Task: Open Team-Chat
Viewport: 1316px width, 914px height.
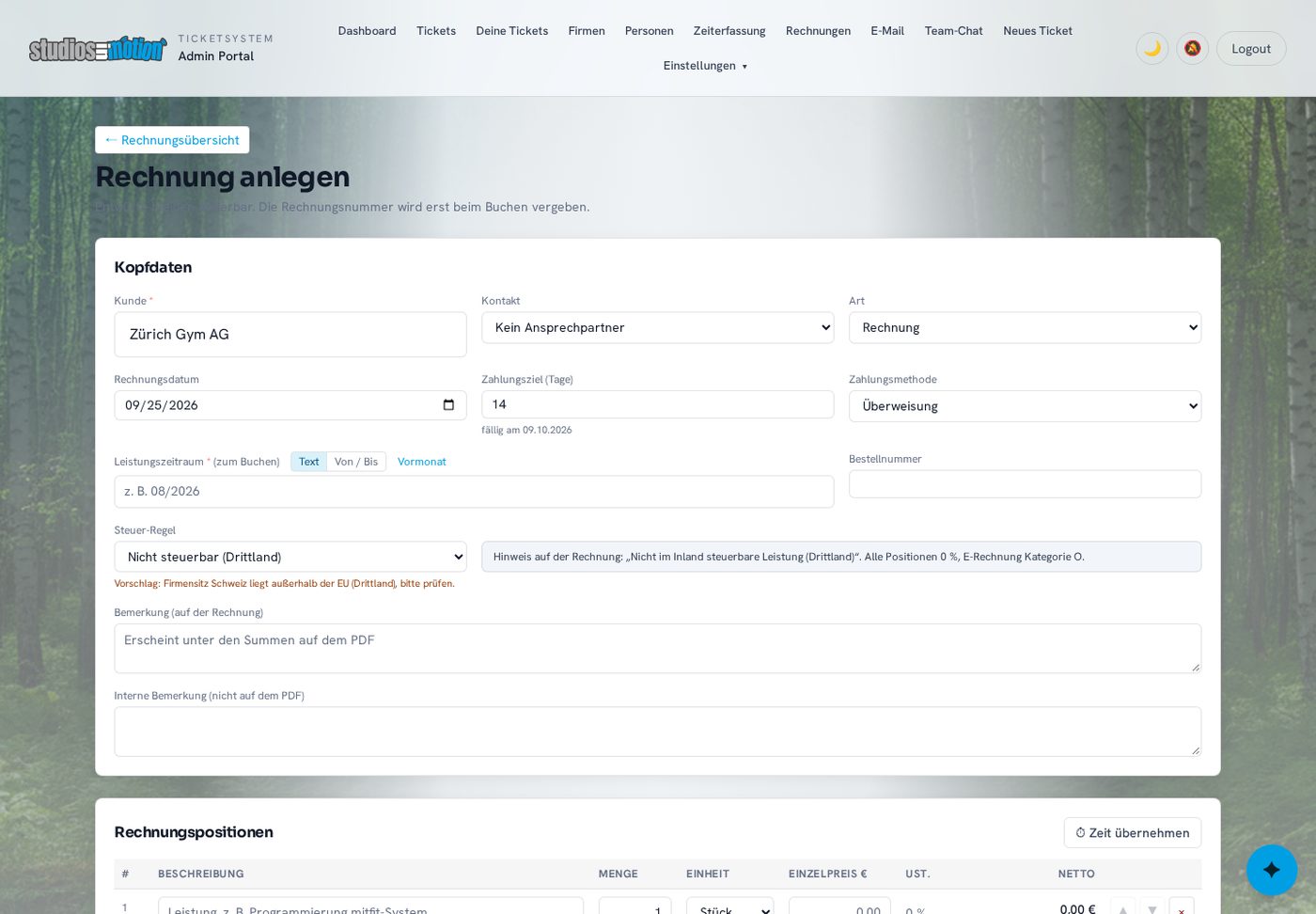Action: [x=953, y=31]
